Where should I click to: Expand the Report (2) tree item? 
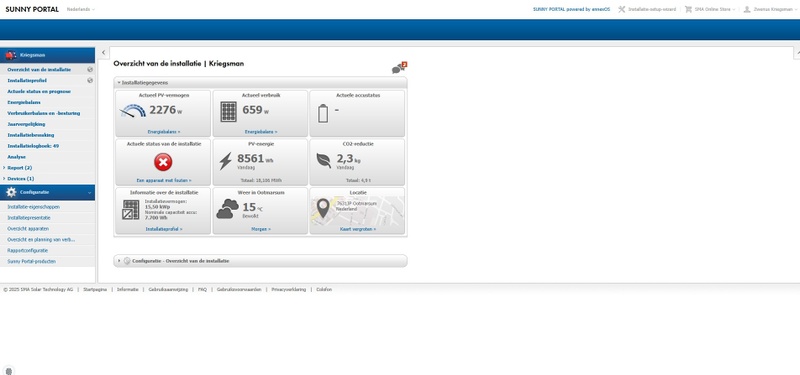[5, 168]
